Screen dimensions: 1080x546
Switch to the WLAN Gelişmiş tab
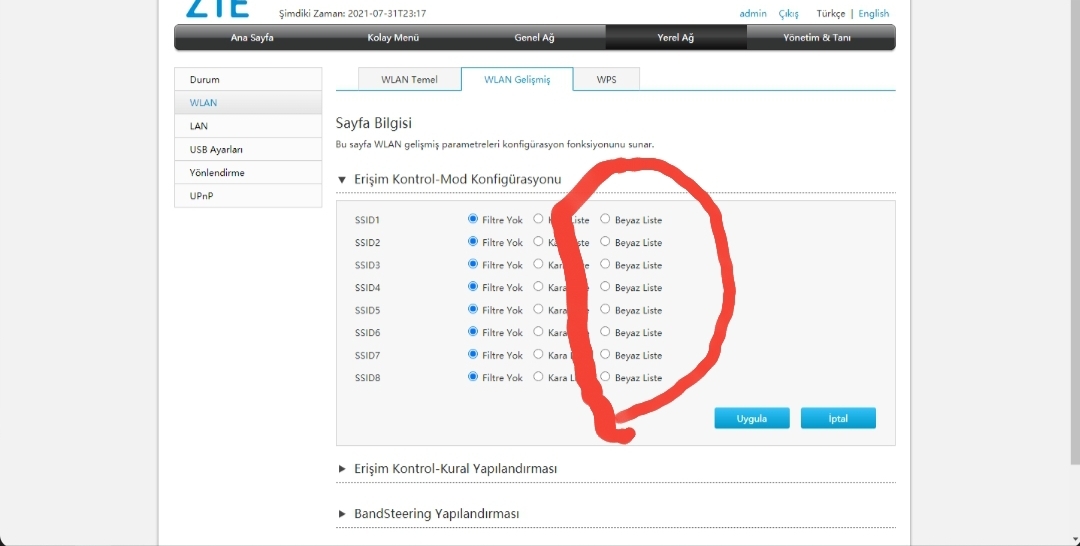(x=517, y=79)
